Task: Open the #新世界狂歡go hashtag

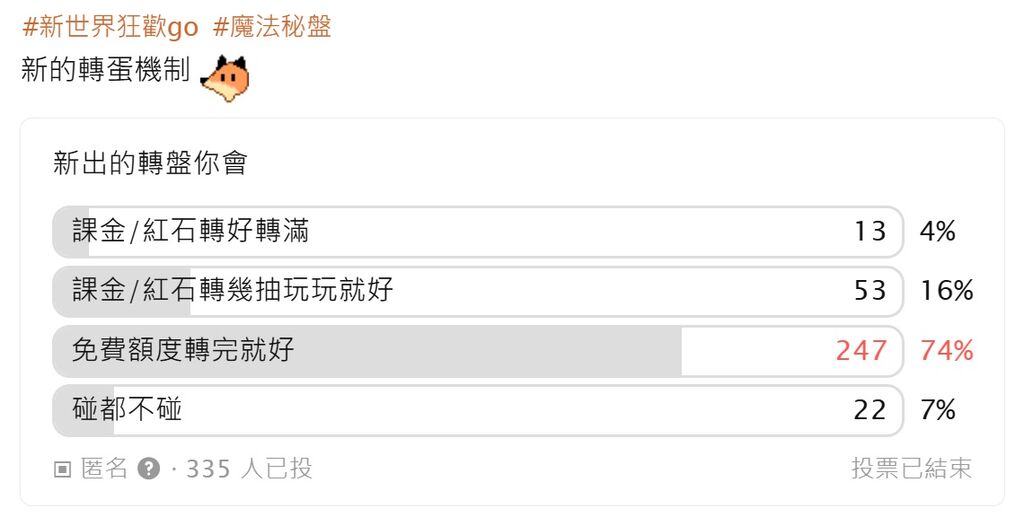Action: click(x=110, y=27)
